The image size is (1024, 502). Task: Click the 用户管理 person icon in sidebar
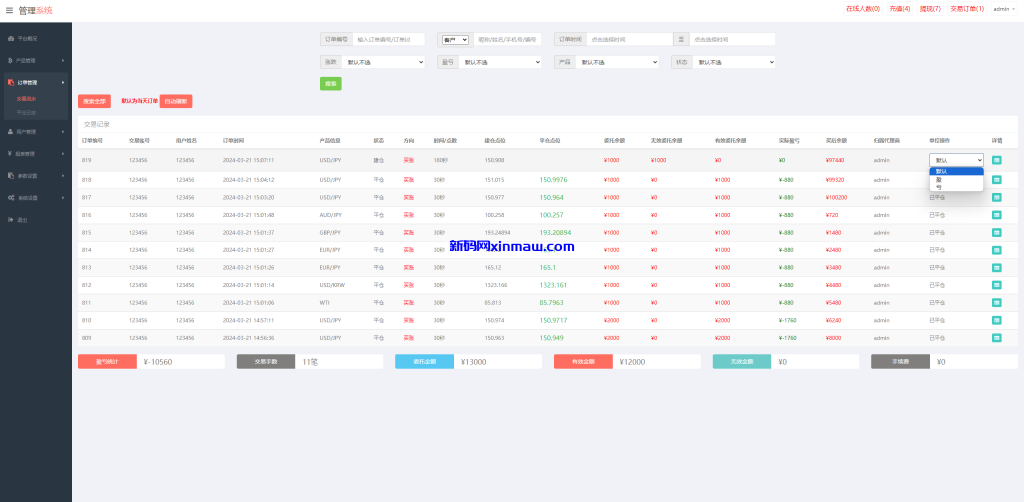11,131
